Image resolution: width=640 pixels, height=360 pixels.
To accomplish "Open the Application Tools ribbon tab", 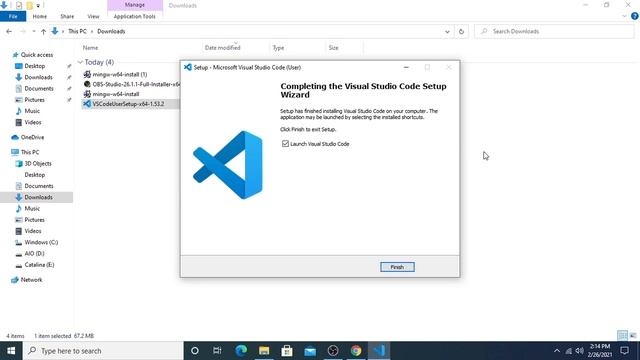I will pos(135,16).
